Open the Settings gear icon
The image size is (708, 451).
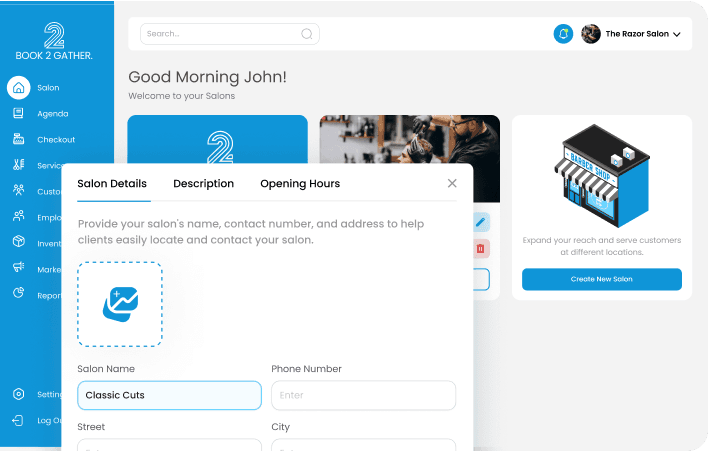(x=19, y=394)
